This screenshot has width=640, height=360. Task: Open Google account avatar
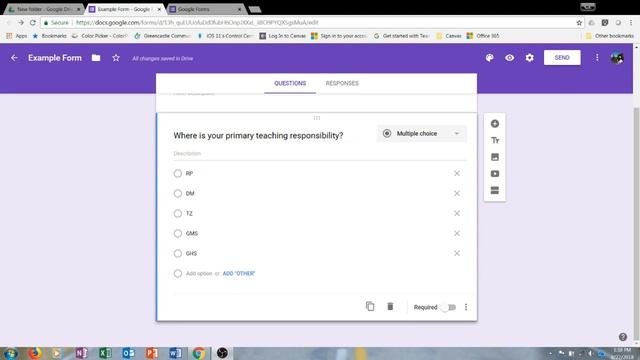617,58
